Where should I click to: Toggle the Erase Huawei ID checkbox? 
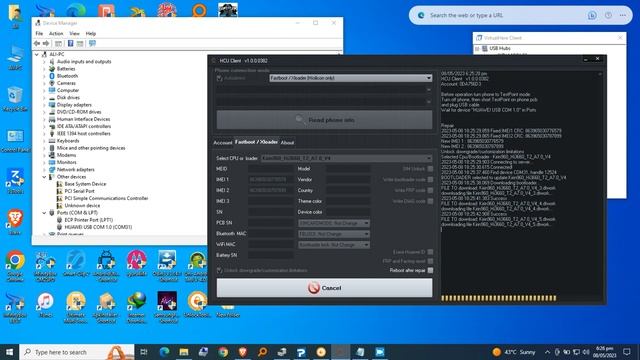[430, 252]
